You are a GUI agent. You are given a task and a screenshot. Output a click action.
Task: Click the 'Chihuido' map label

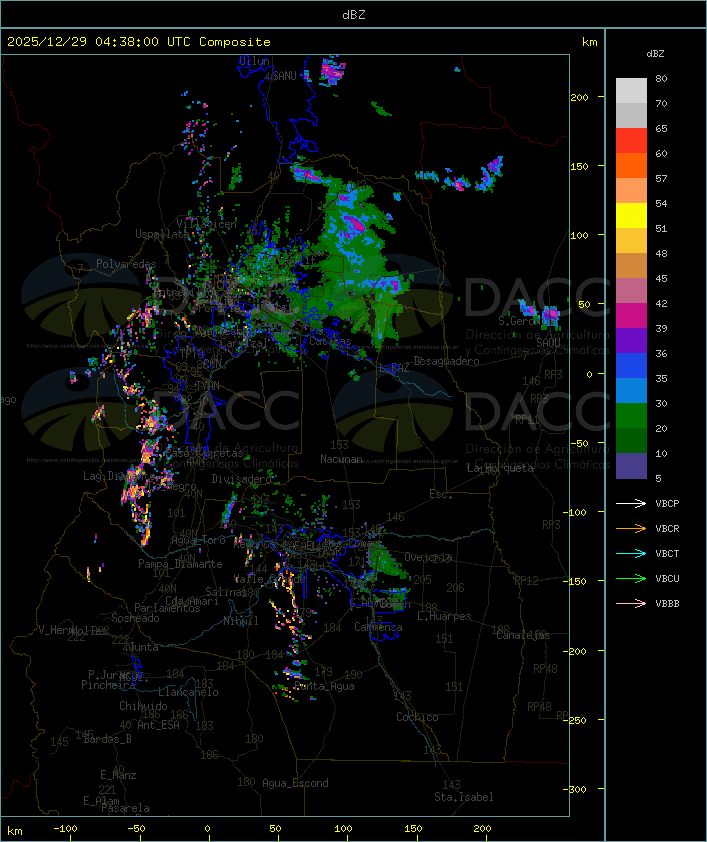click(x=143, y=706)
